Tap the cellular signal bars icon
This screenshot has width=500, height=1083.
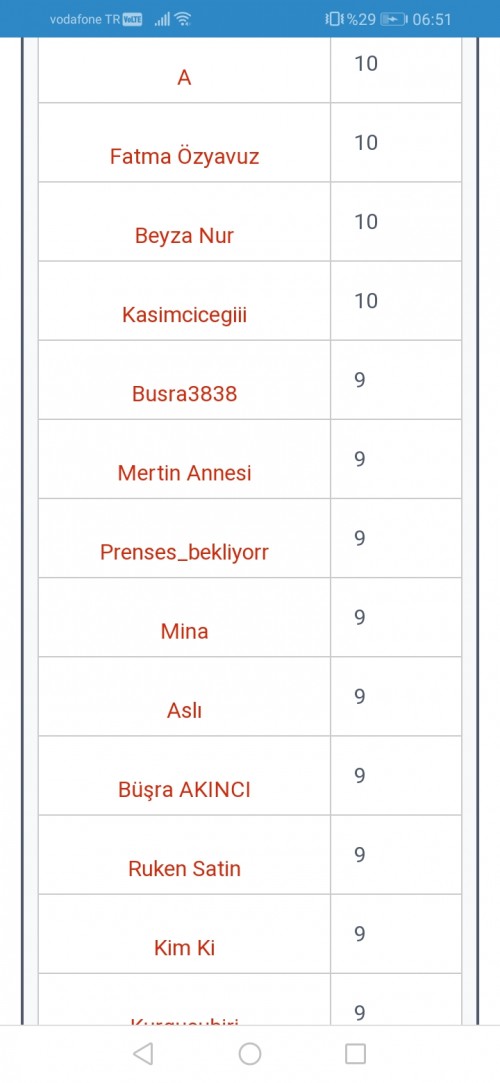click(162, 19)
